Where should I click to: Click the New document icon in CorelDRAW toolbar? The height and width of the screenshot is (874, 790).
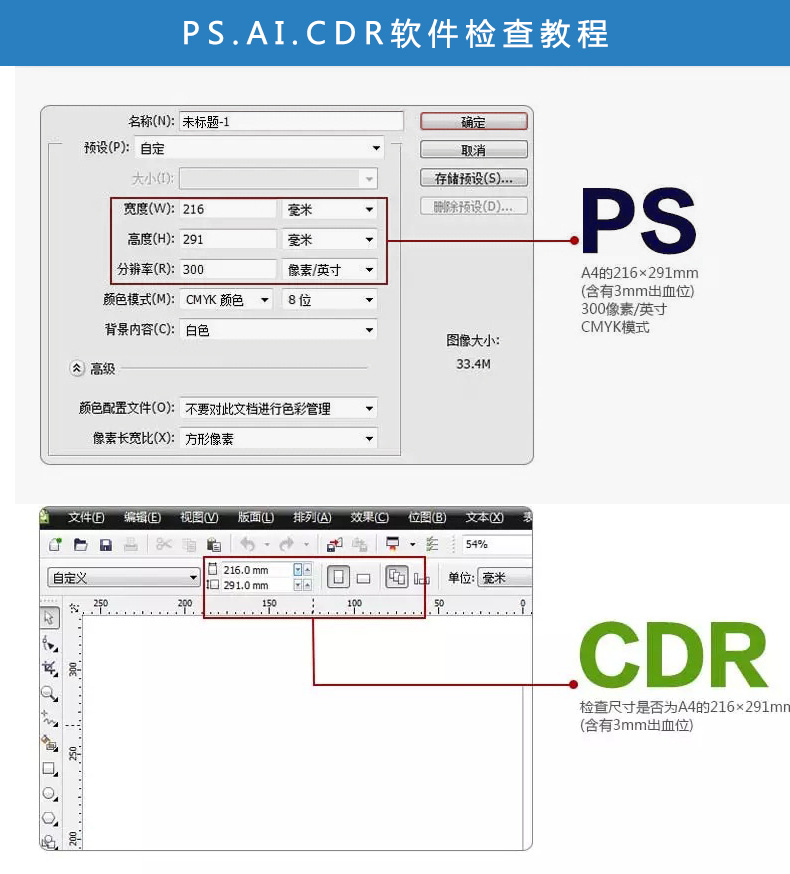click(55, 544)
